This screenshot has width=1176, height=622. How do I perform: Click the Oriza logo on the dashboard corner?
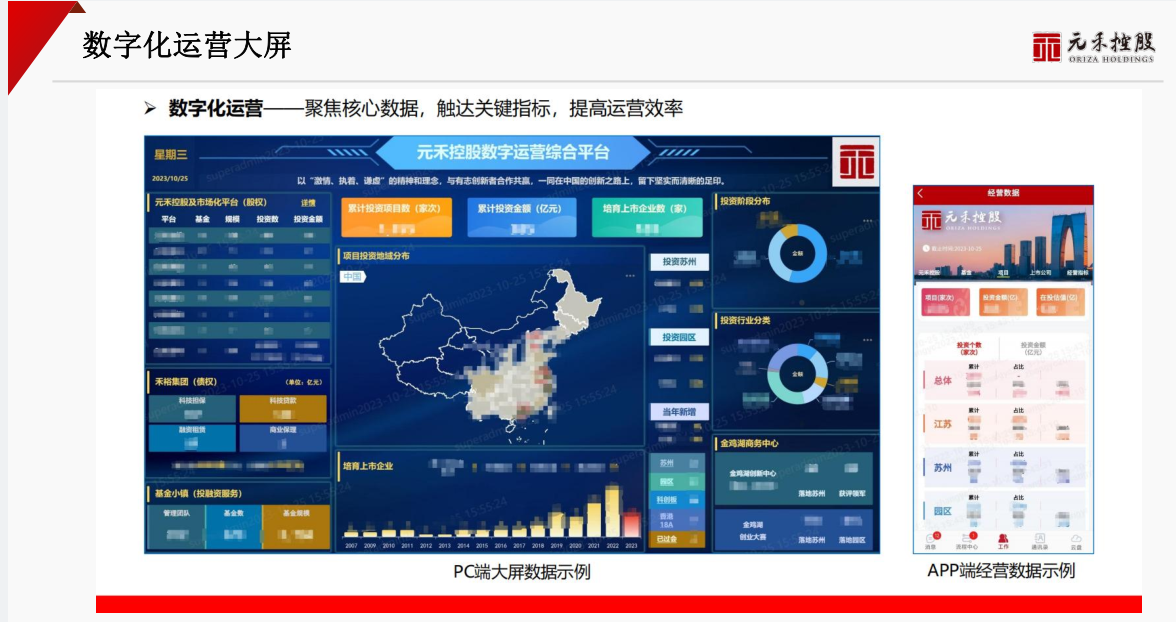click(856, 161)
